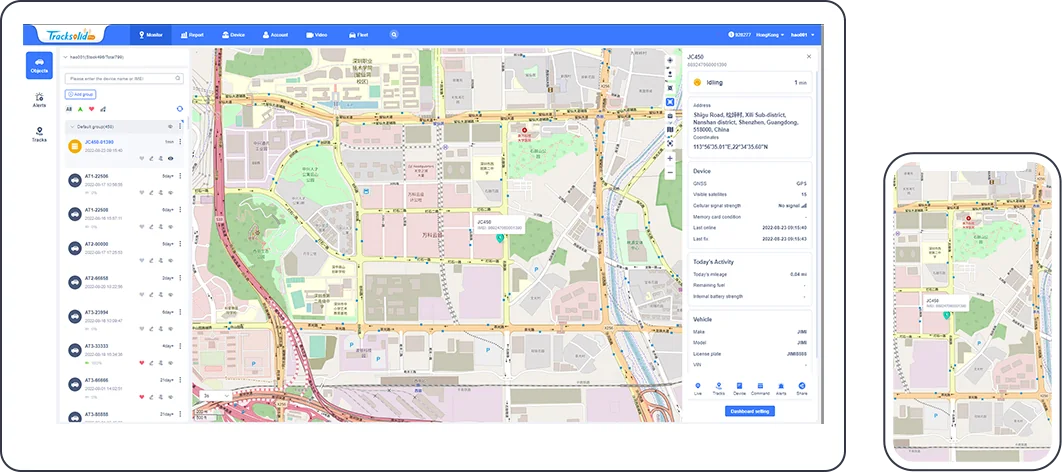Toggle the eye icon on JC450-01390 row

coord(171,158)
